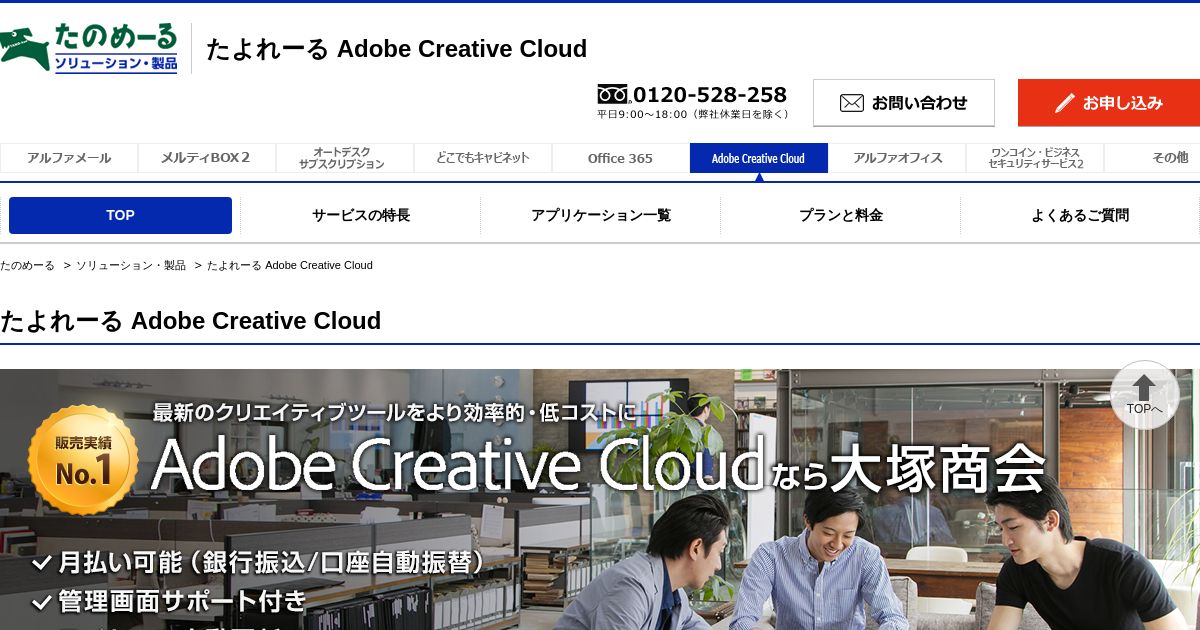The width and height of the screenshot is (1200, 630).
Task: Click the 管理画面サポート付き banner line
Action: click(x=169, y=602)
